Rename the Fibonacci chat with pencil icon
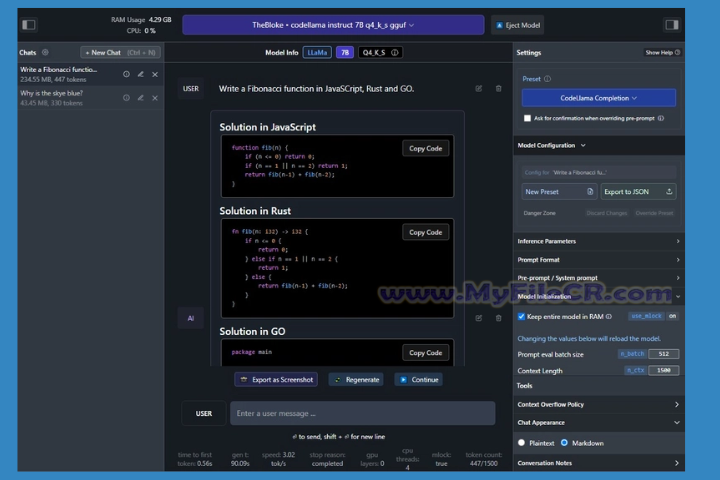This screenshot has height=480, width=720. click(x=141, y=74)
